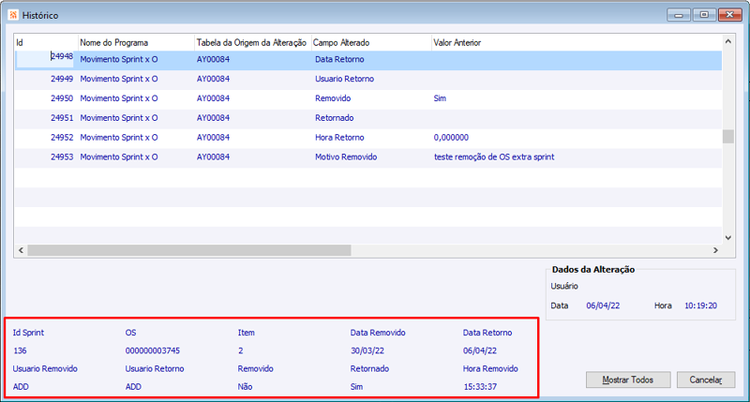Click the Data value in Dados da Alteração

coord(603,306)
